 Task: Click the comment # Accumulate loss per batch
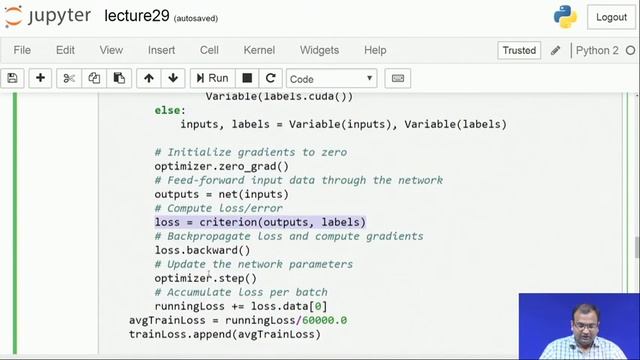[241, 292]
